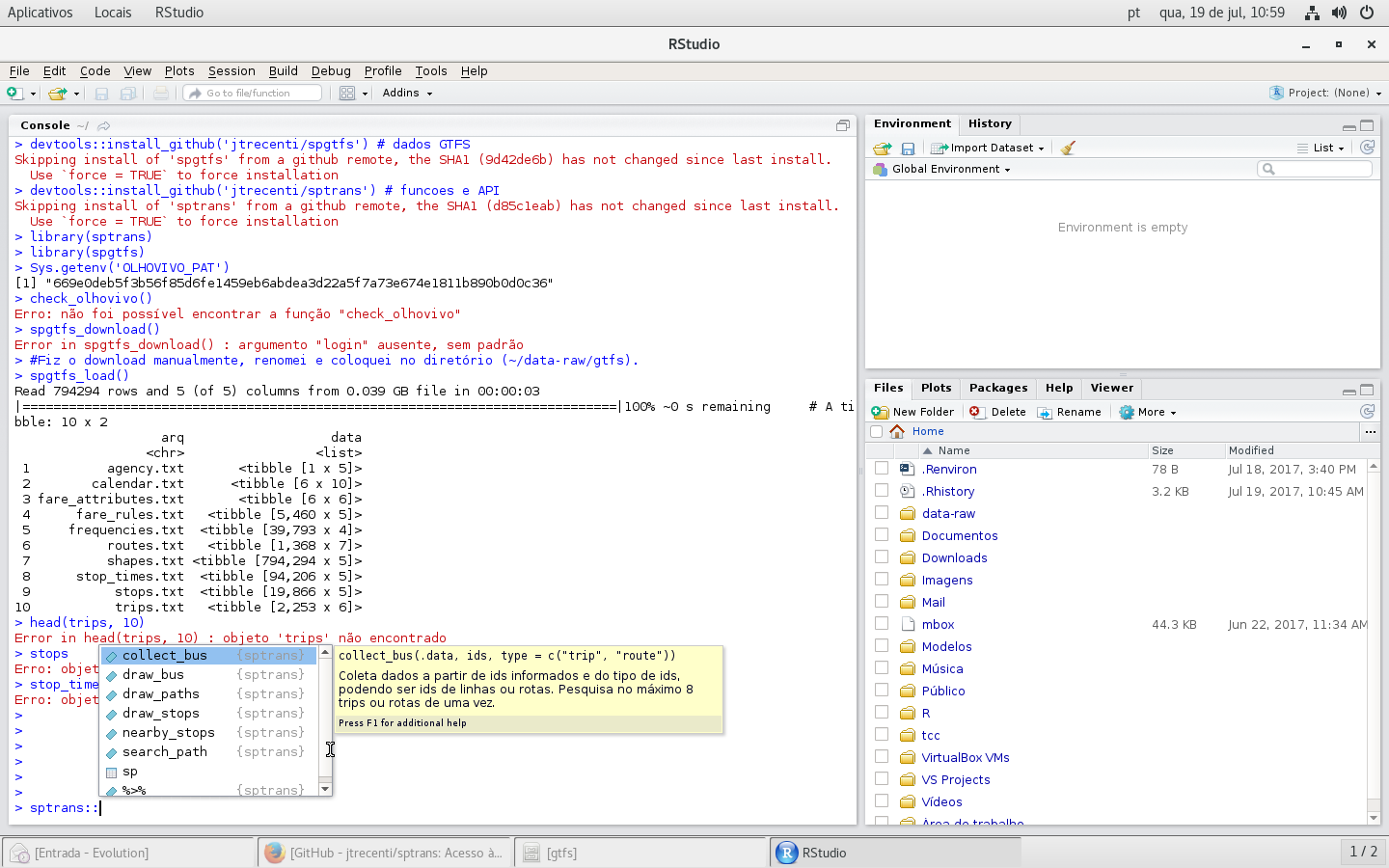This screenshot has width=1389, height=868.
Task: Click the volume icon in system tray
Action: point(1339,13)
